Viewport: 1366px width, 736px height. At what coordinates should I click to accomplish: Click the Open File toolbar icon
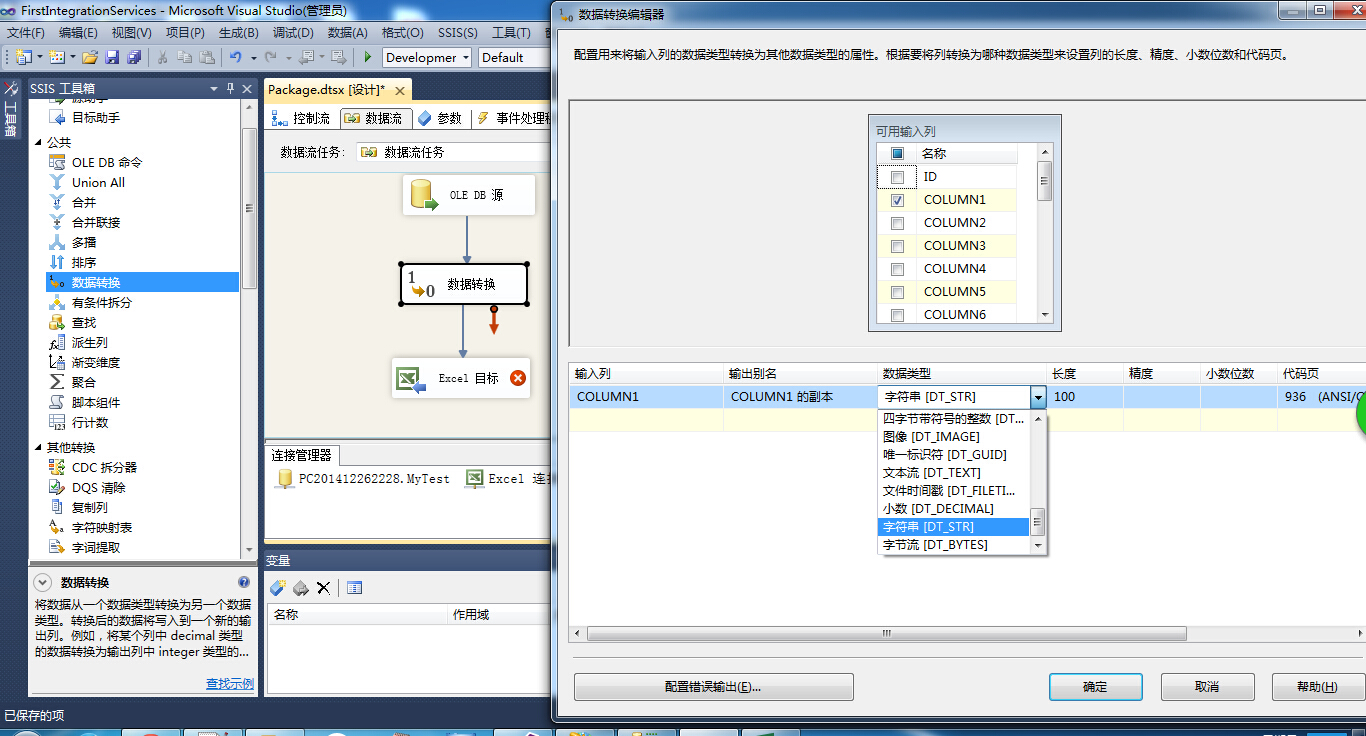pyautogui.click(x=90, y=57)
